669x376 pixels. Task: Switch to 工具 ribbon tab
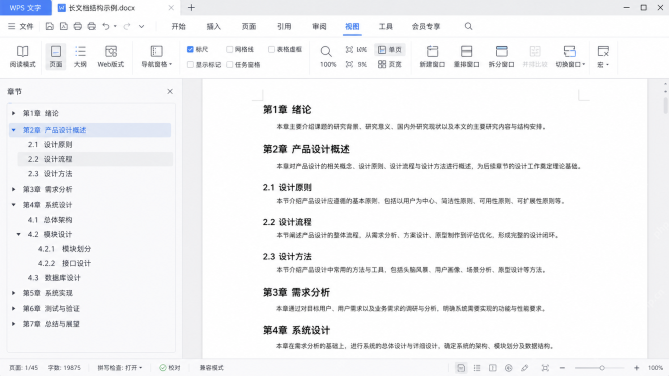coord(385,26)
